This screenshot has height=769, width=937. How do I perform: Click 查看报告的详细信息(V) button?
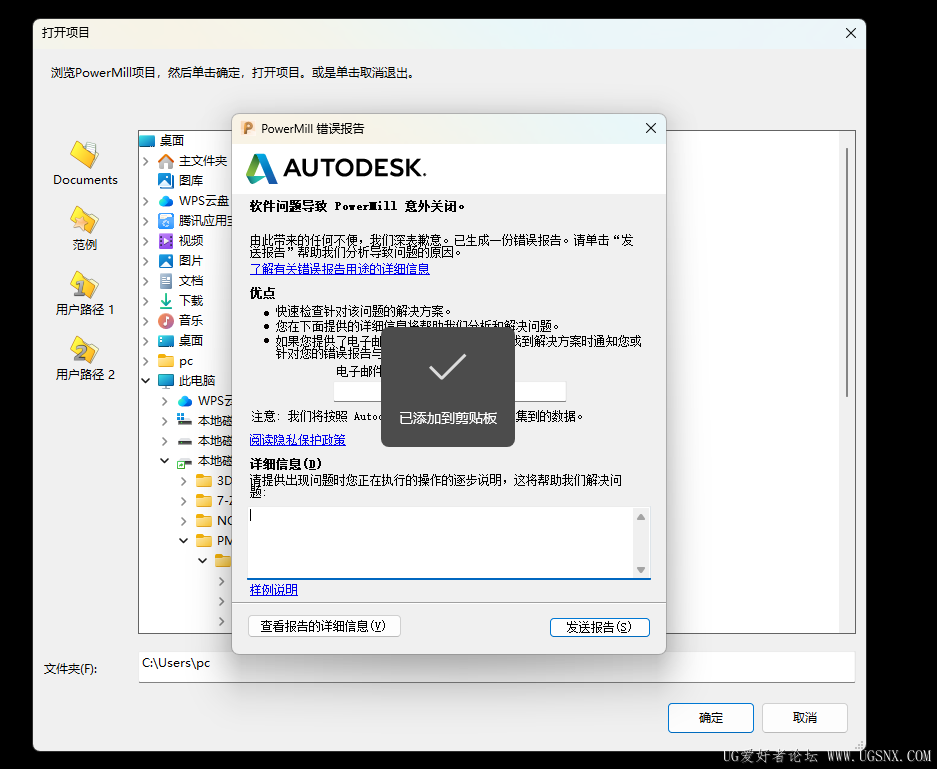click(324, 626)
